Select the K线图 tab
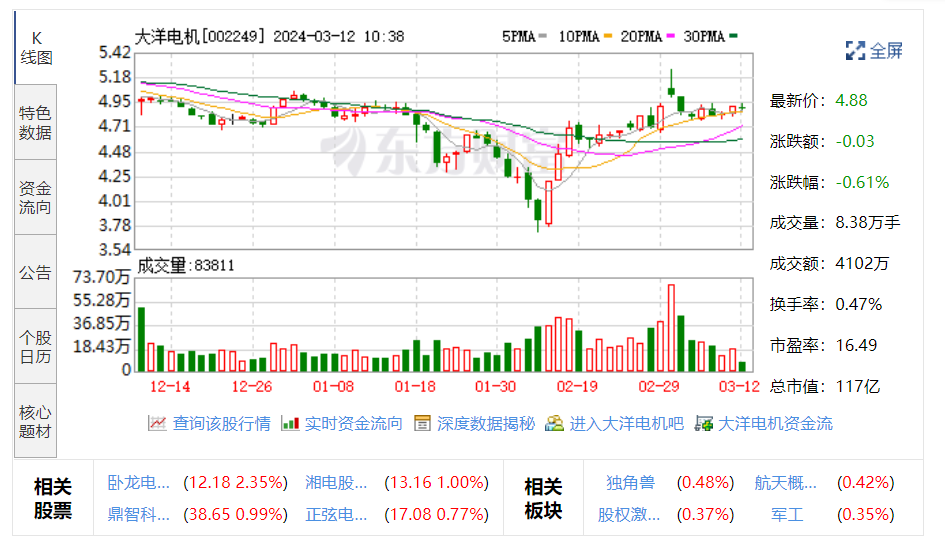Image resolution: width=945 pixels, height=556 pixels. [36, 48]
